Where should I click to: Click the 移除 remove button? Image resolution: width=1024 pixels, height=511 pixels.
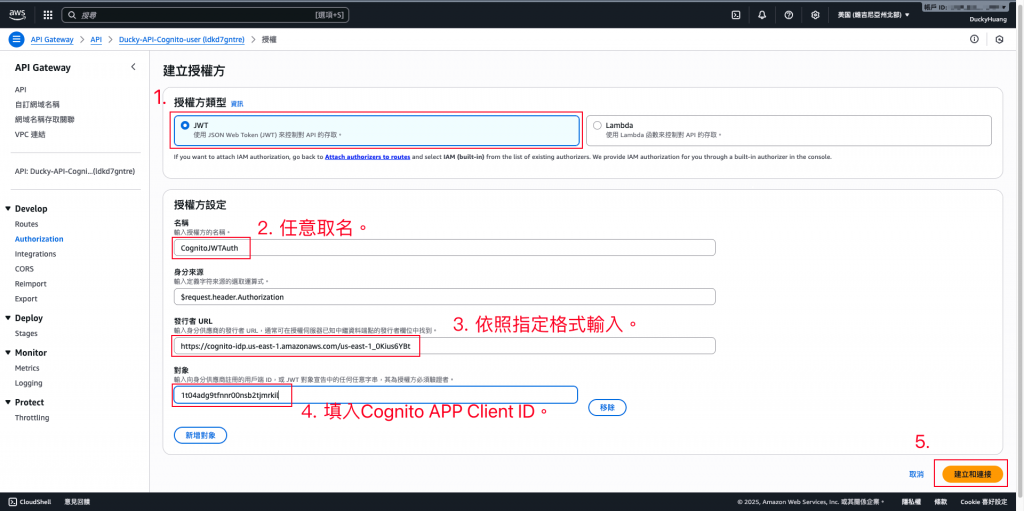607,407
